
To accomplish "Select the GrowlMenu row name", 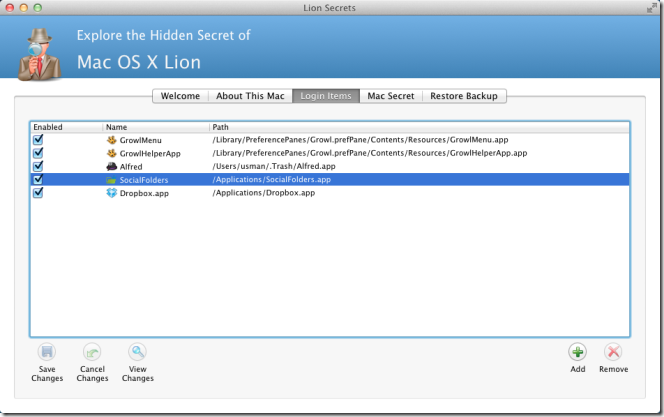I will (x=141, y=140).
